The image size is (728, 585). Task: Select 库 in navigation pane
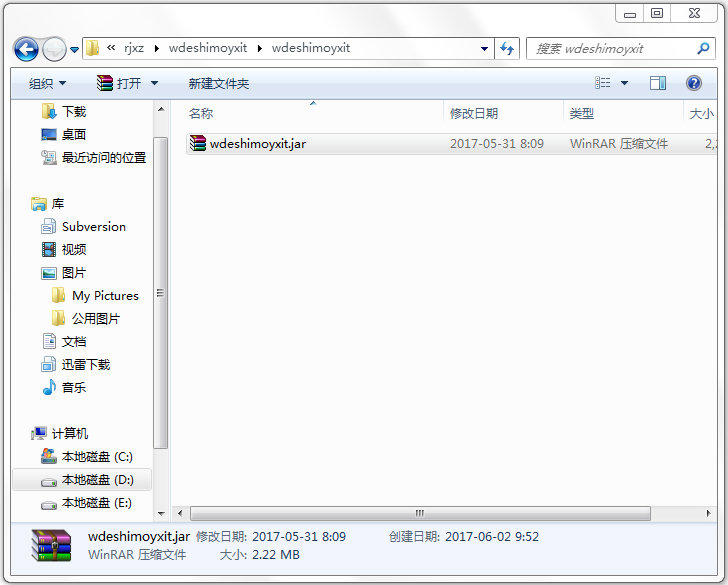click(x=58, y=204)
